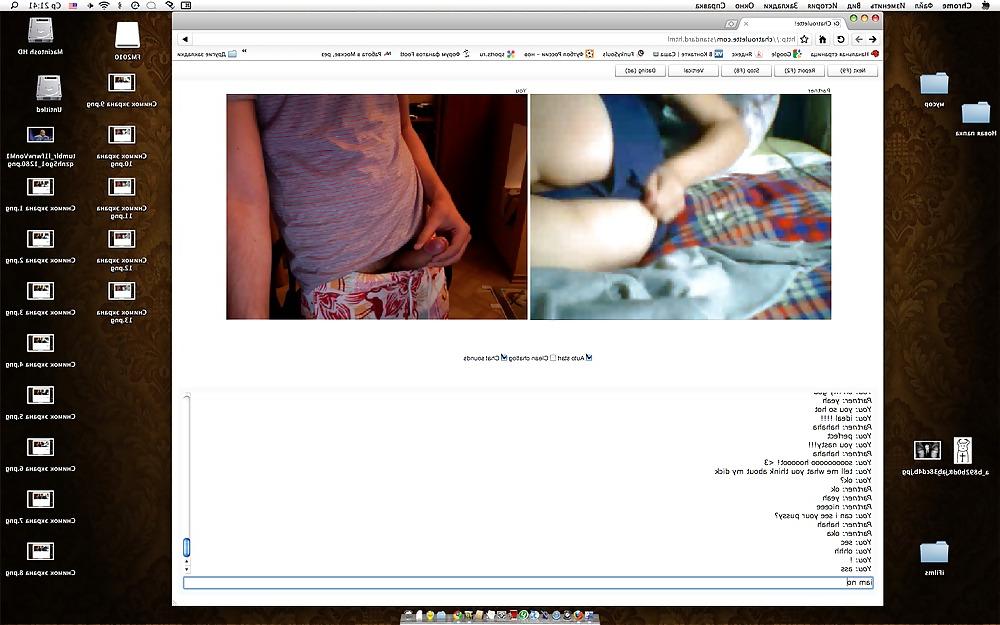
Task: Toggle the Auto start checkbox
Action: (x=589, y=358)
